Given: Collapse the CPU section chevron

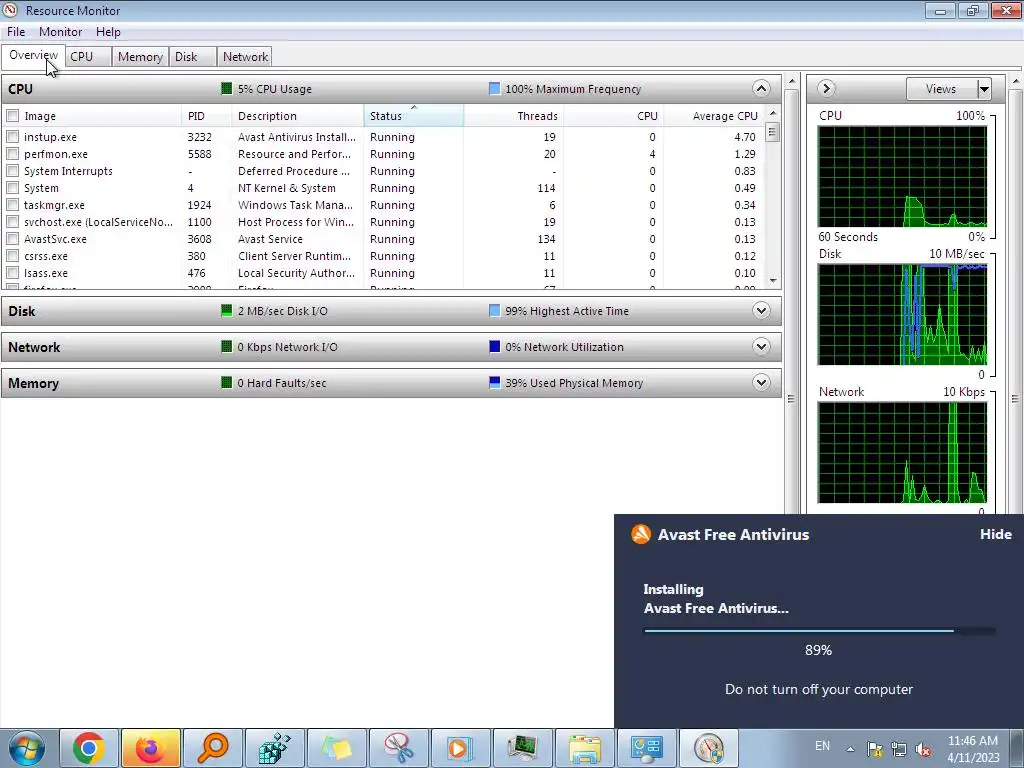Looking at the screenshot, I should coord(761,88).
